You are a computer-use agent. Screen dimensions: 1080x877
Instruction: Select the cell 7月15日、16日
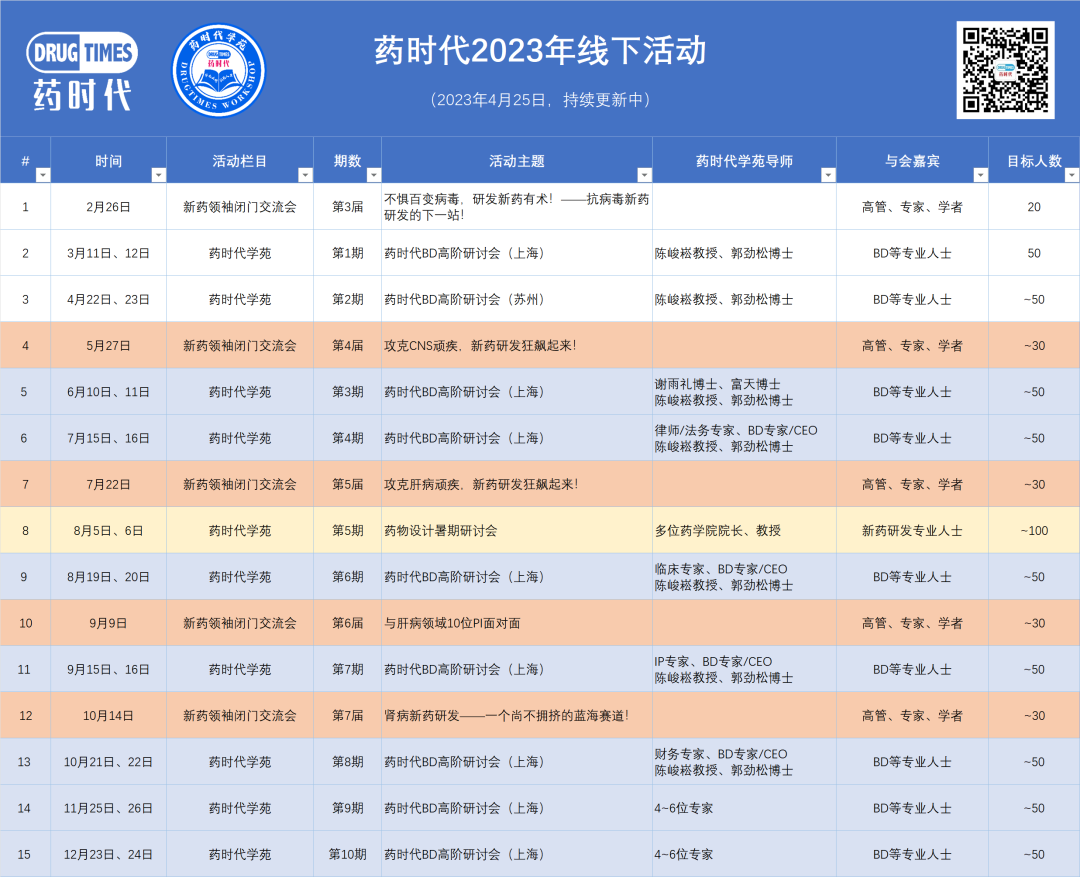point(108,437)
